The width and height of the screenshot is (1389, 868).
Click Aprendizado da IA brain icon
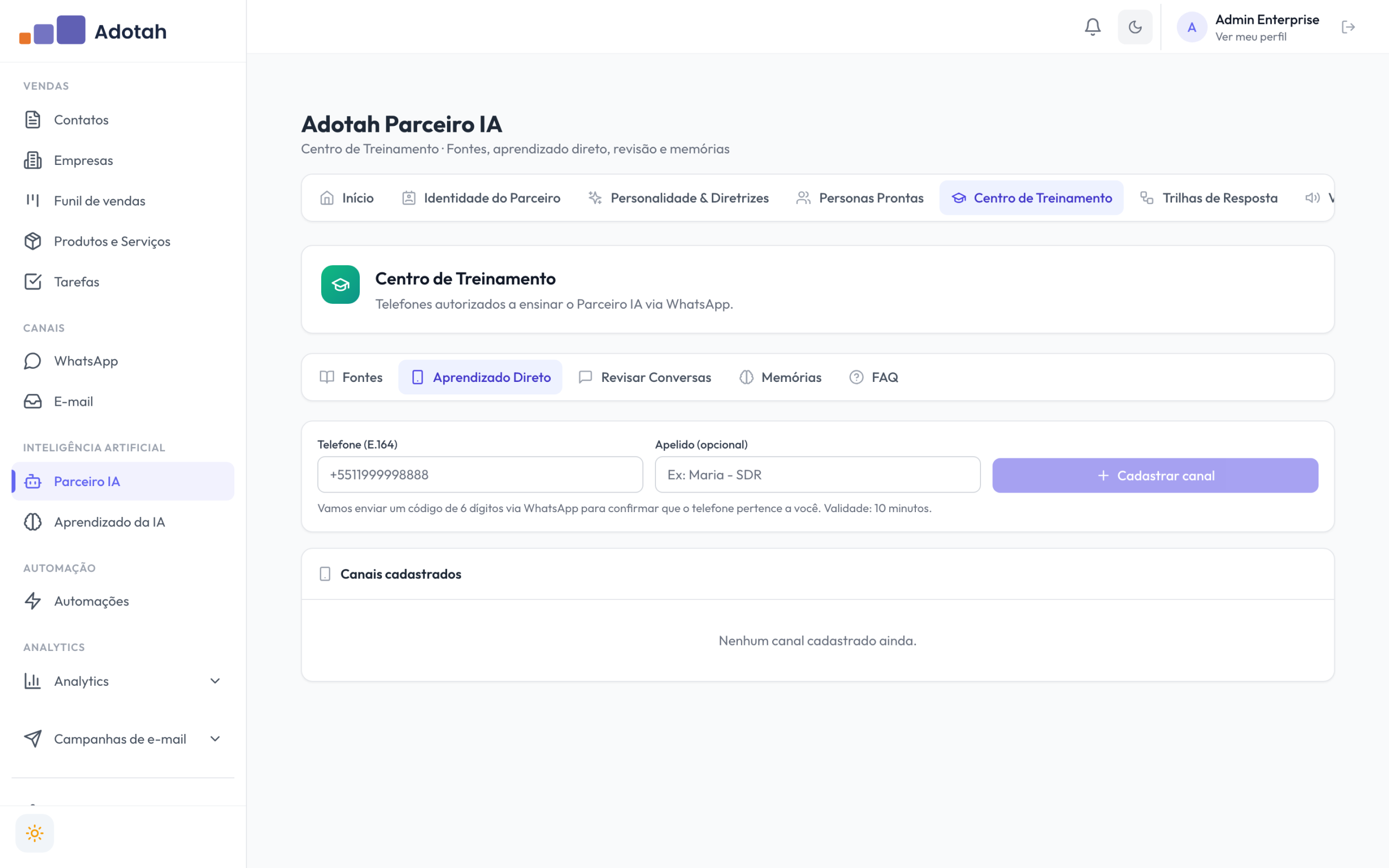33,522
